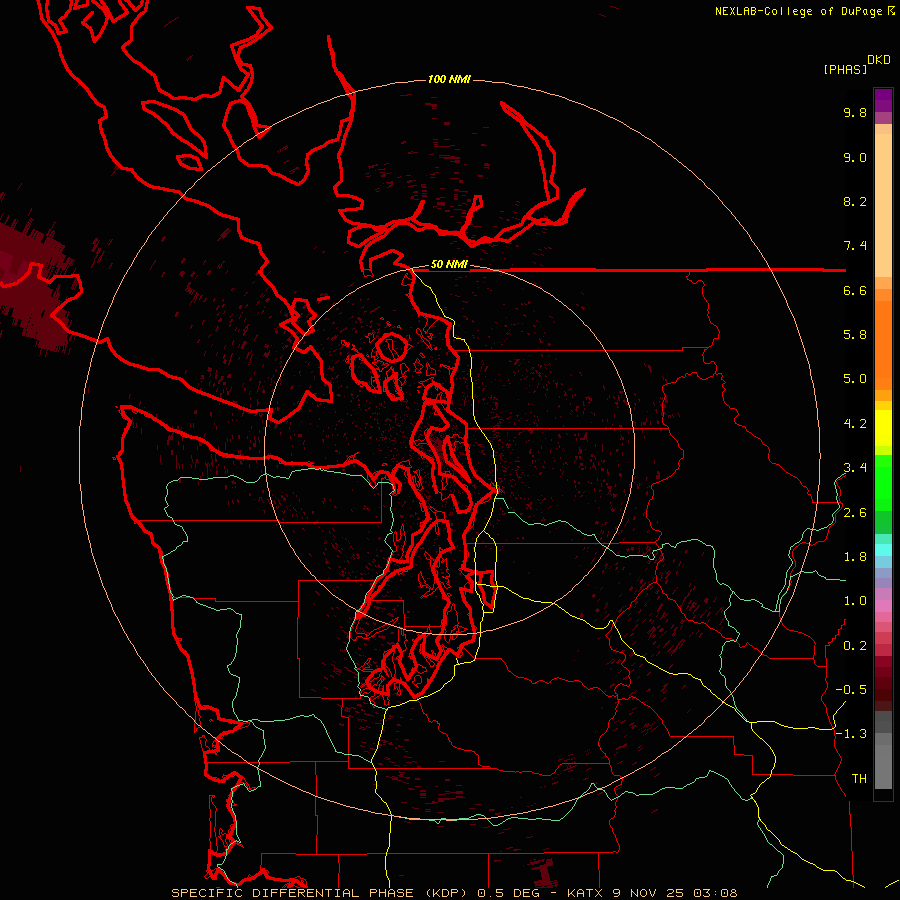The width and height of the screenshot is (900, 900).
Task: Click the 5.0 scale value
Action: coord(855,379)
